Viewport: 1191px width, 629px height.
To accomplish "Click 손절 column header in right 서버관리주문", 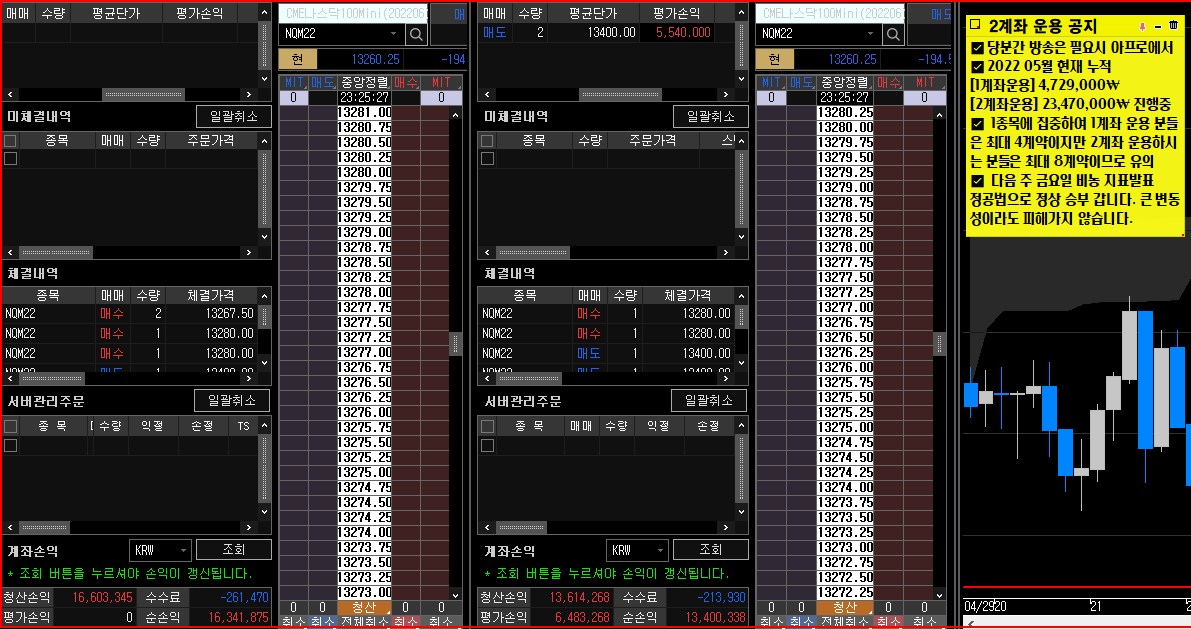I will coord(709,426).
